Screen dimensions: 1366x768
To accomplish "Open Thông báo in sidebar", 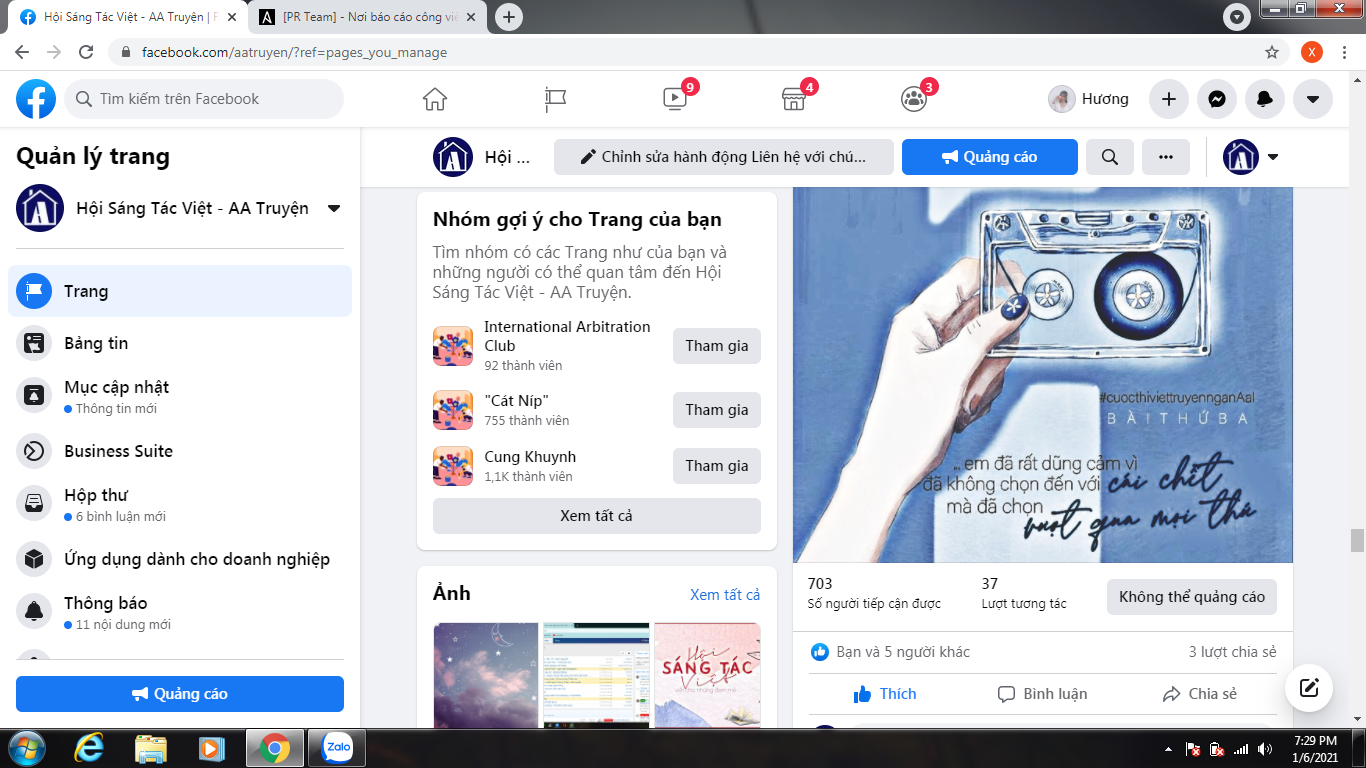I will [180, 613].
